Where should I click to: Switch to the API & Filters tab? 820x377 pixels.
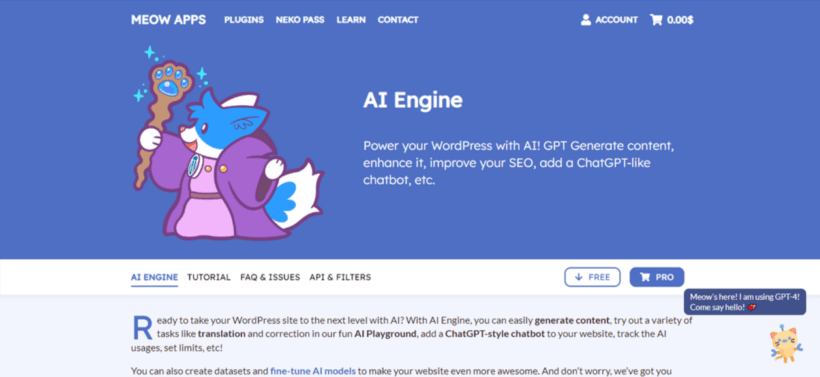(340, 277)
